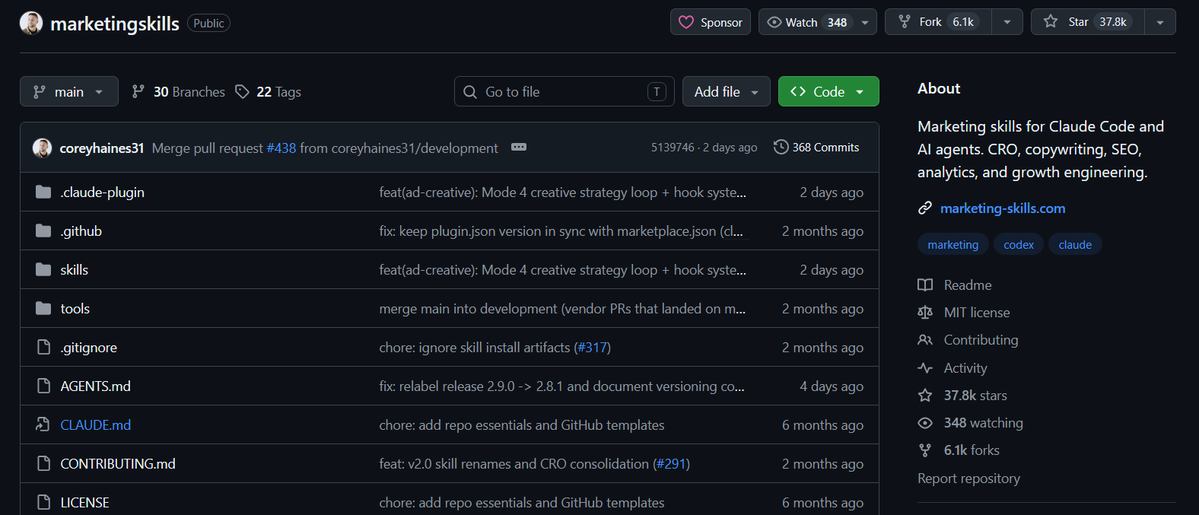
Task: Click the file icon for AGENTS.md
Action: click(x=43, y=386)
